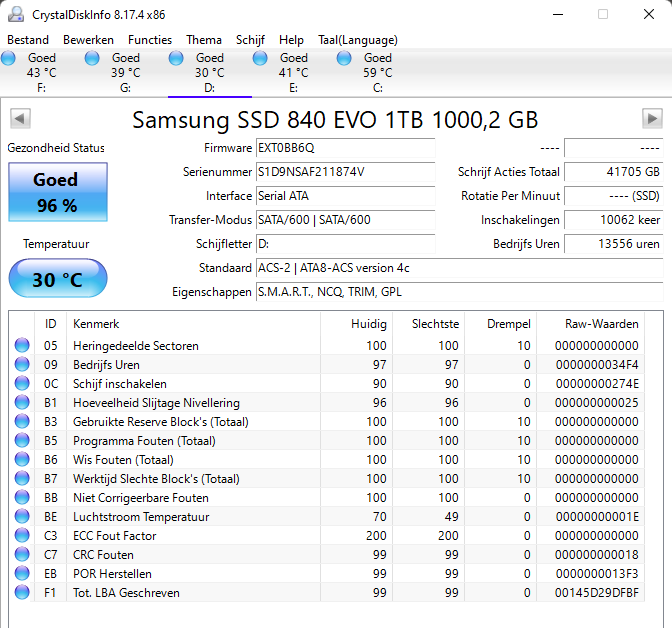Viewport: 672px width, 628px height.
Task: Open the Help menu
Action: [x=291, y=40]
